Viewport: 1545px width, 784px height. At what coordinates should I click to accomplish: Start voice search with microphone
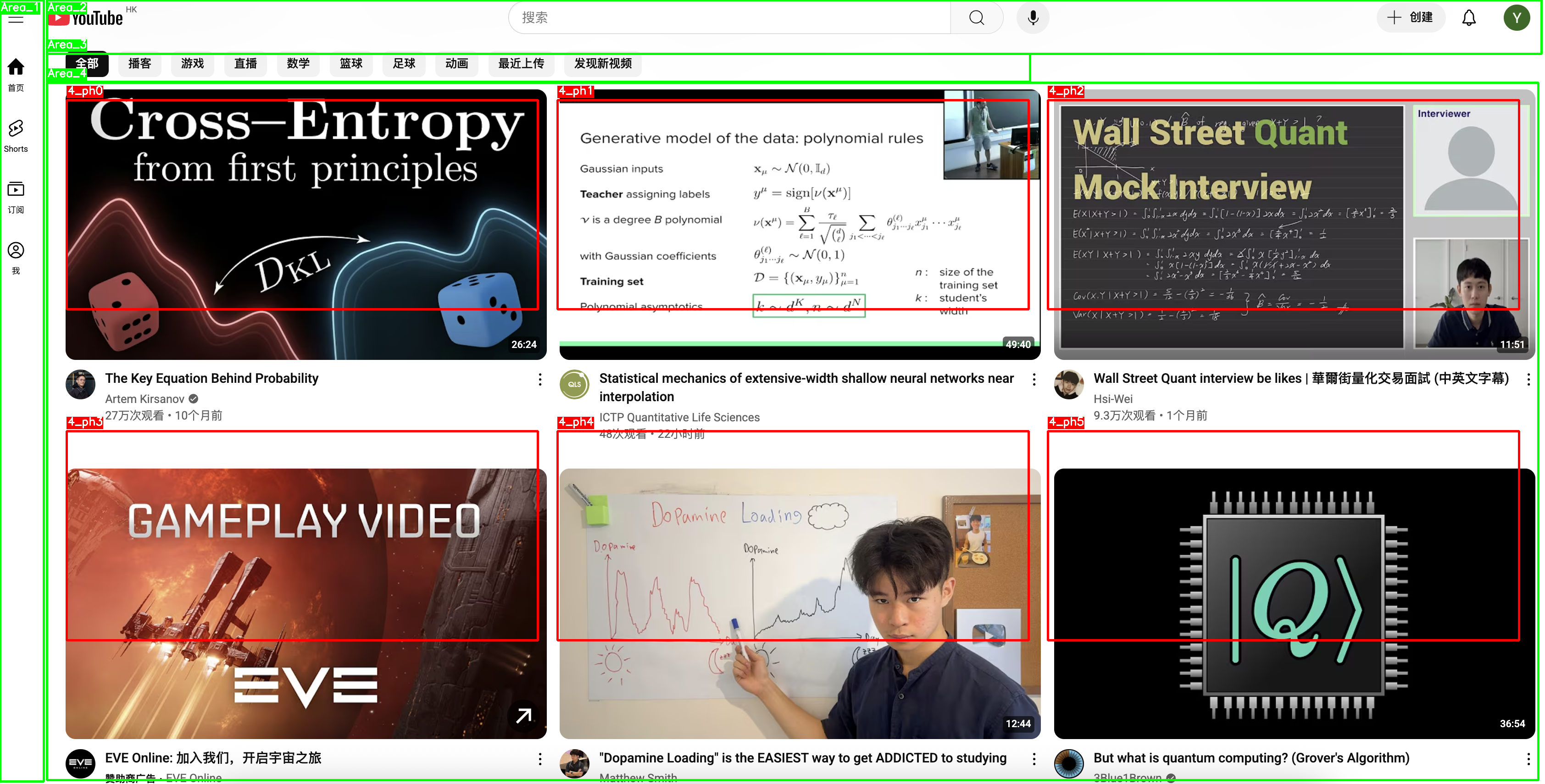click(x=1033, y=18)
